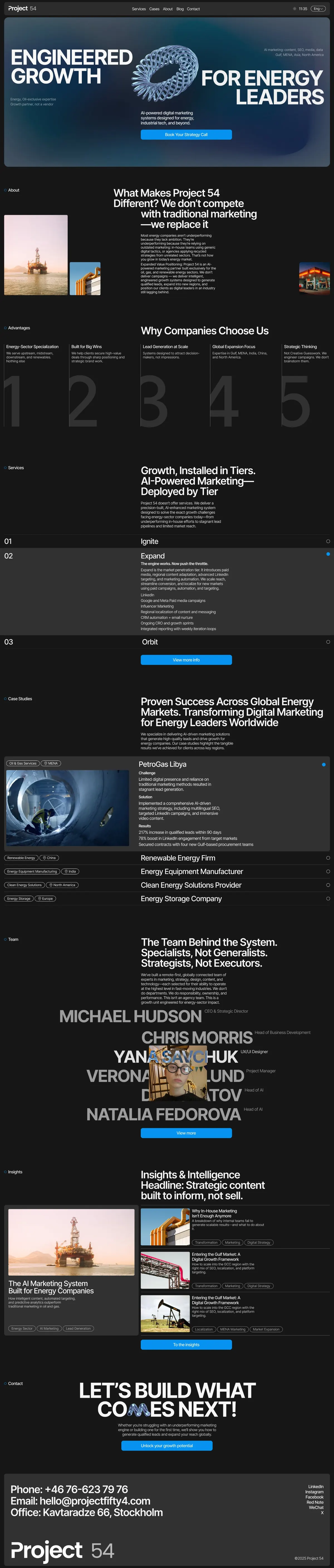
Task: Open Blog in the top navigation
Action: [x=180, y=9]
